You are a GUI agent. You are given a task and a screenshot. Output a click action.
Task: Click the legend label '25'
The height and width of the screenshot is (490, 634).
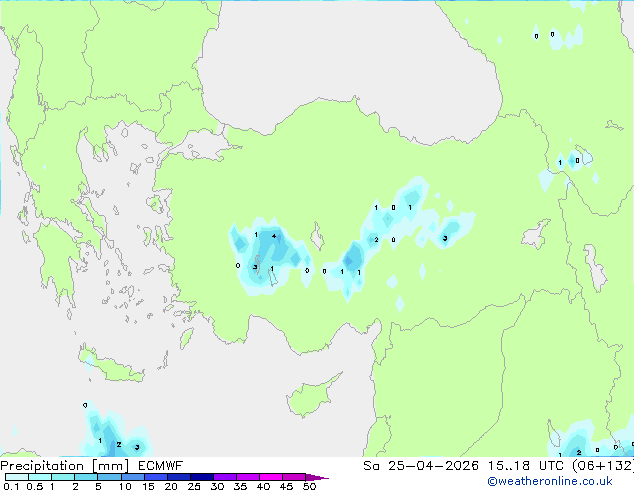click(194, 486)
